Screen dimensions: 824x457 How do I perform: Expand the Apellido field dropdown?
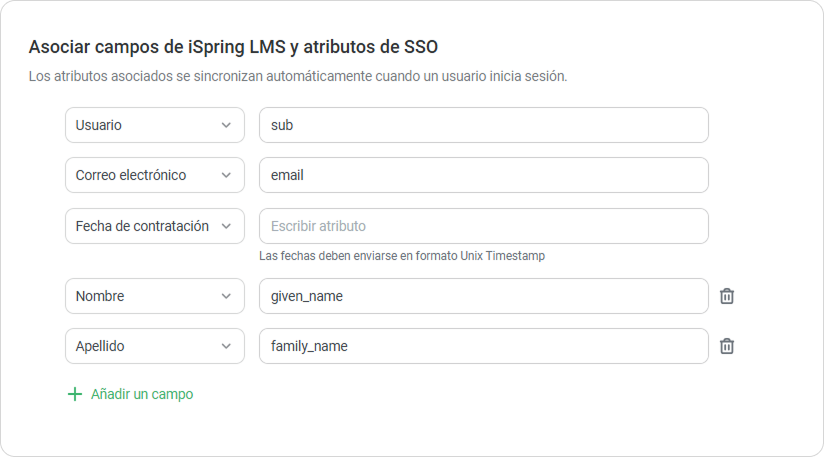point(155,346)
